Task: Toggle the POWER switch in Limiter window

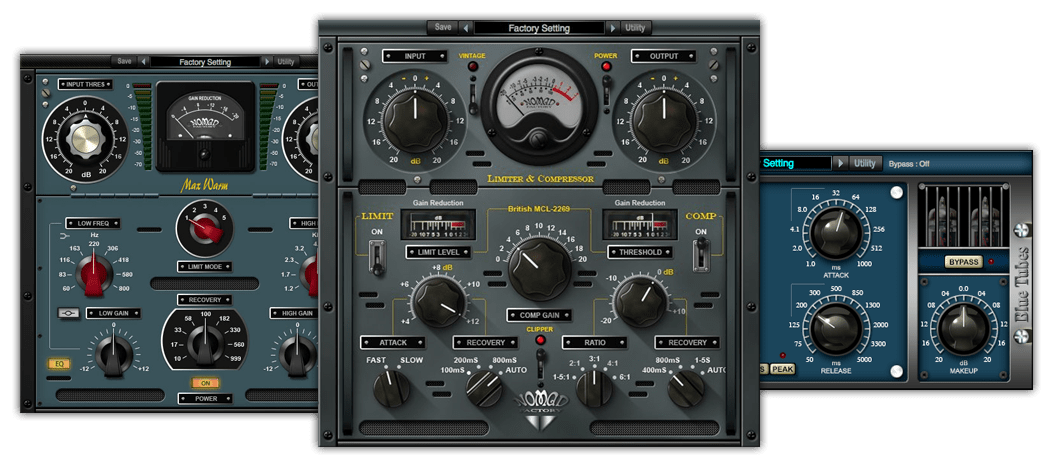Action: click(607, 93)
